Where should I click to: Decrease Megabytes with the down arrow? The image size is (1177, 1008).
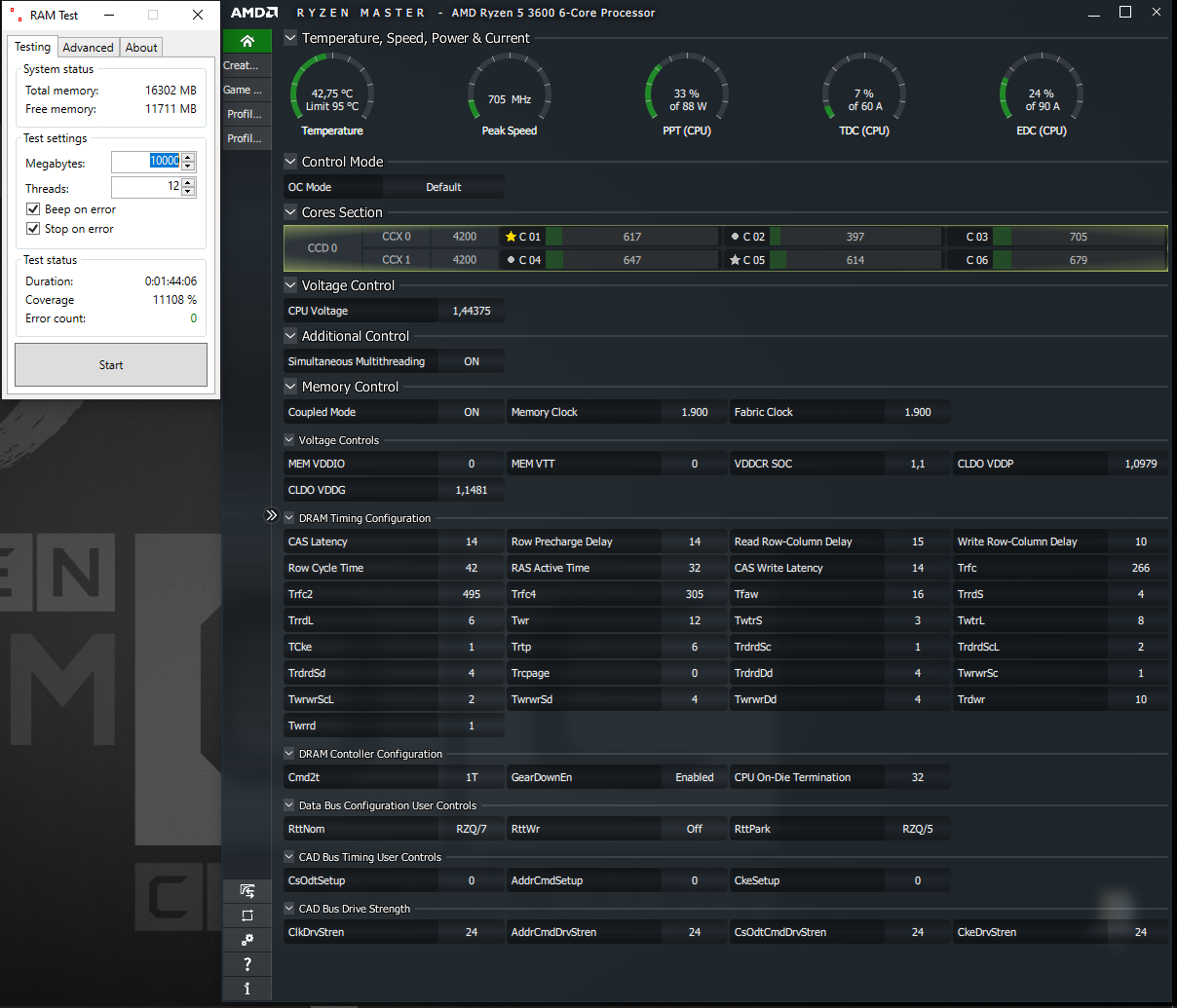click(x=188, y=167)
